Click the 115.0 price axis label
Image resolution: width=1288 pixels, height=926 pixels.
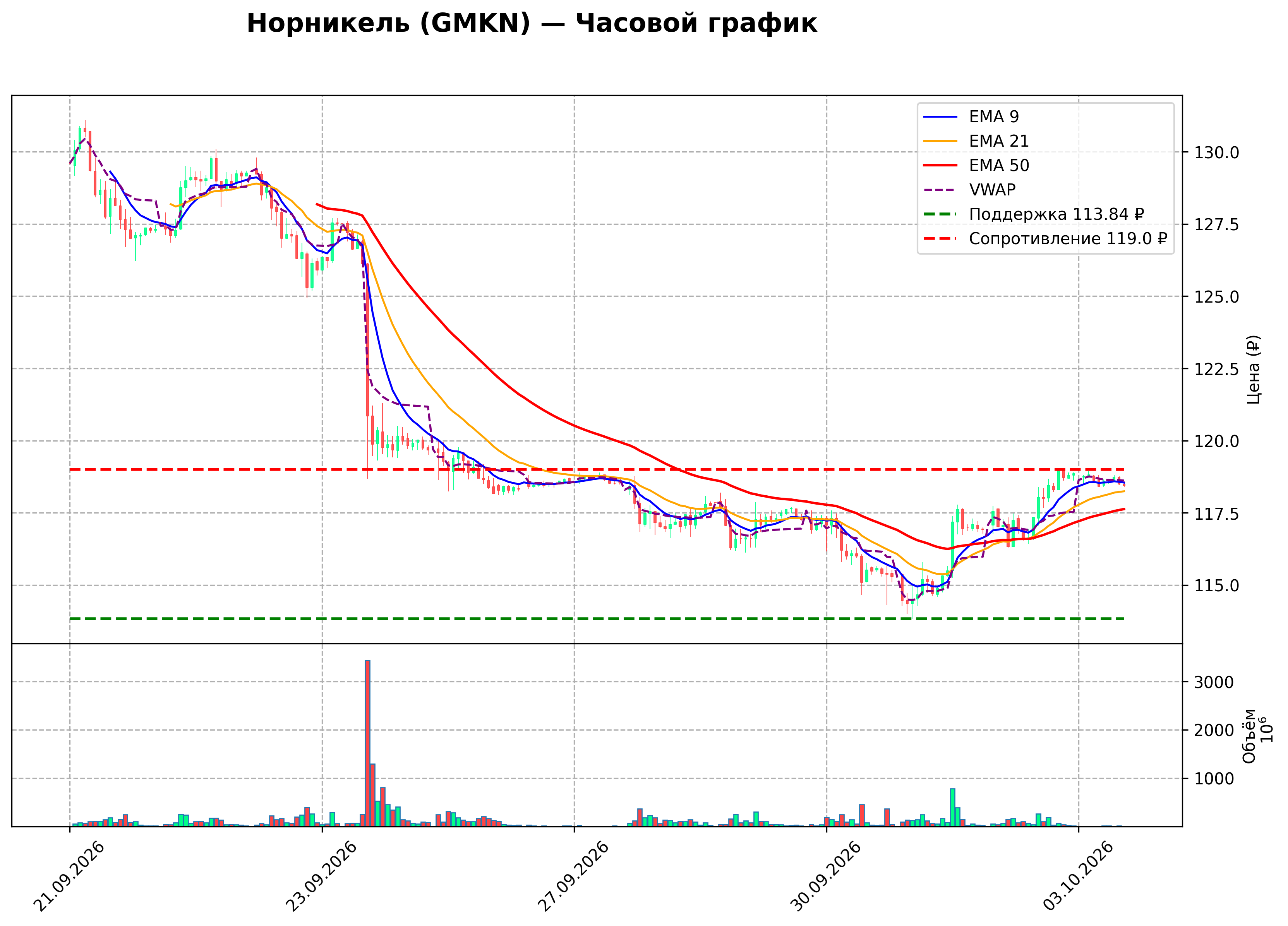(x=1216, y=586)
